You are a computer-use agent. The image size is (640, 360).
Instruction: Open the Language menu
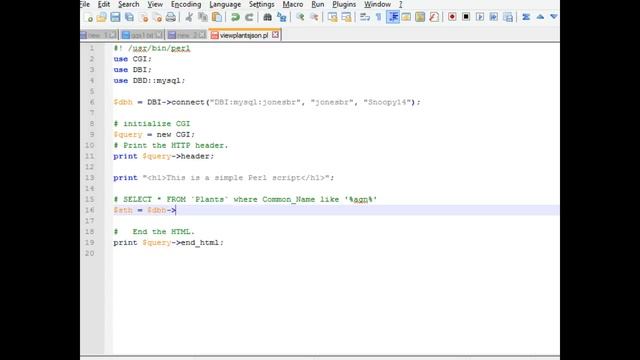click(x=225, y=4)
